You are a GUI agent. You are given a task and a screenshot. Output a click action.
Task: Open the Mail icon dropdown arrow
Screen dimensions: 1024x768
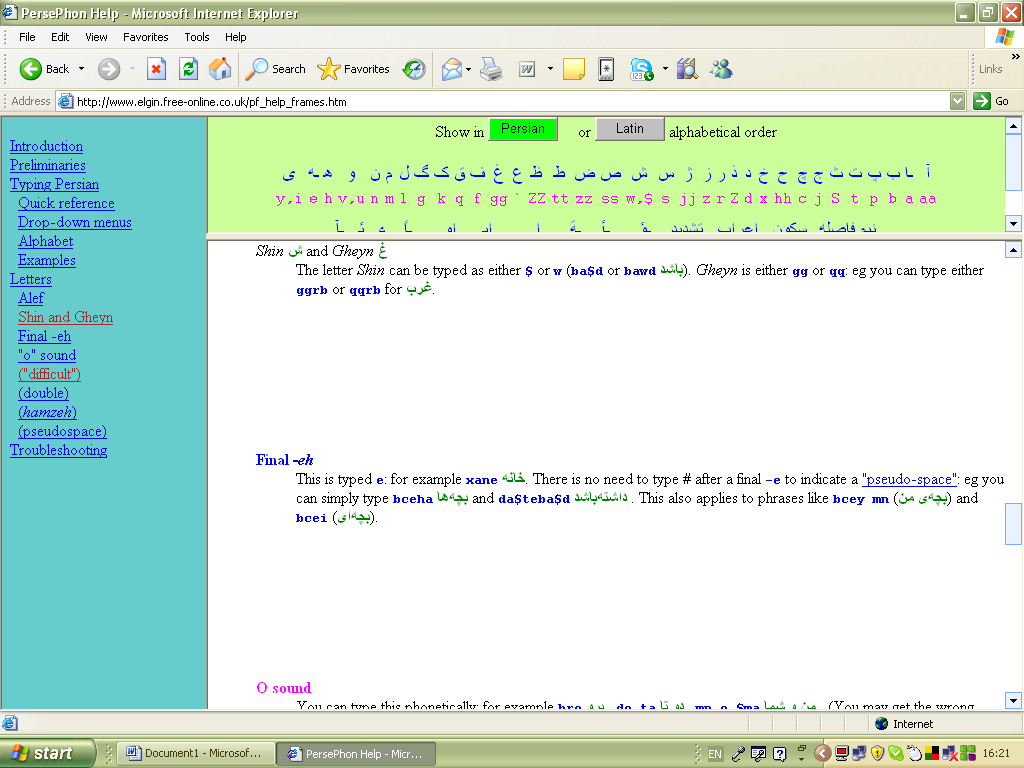pyautogui.click(x=468, y=69)
